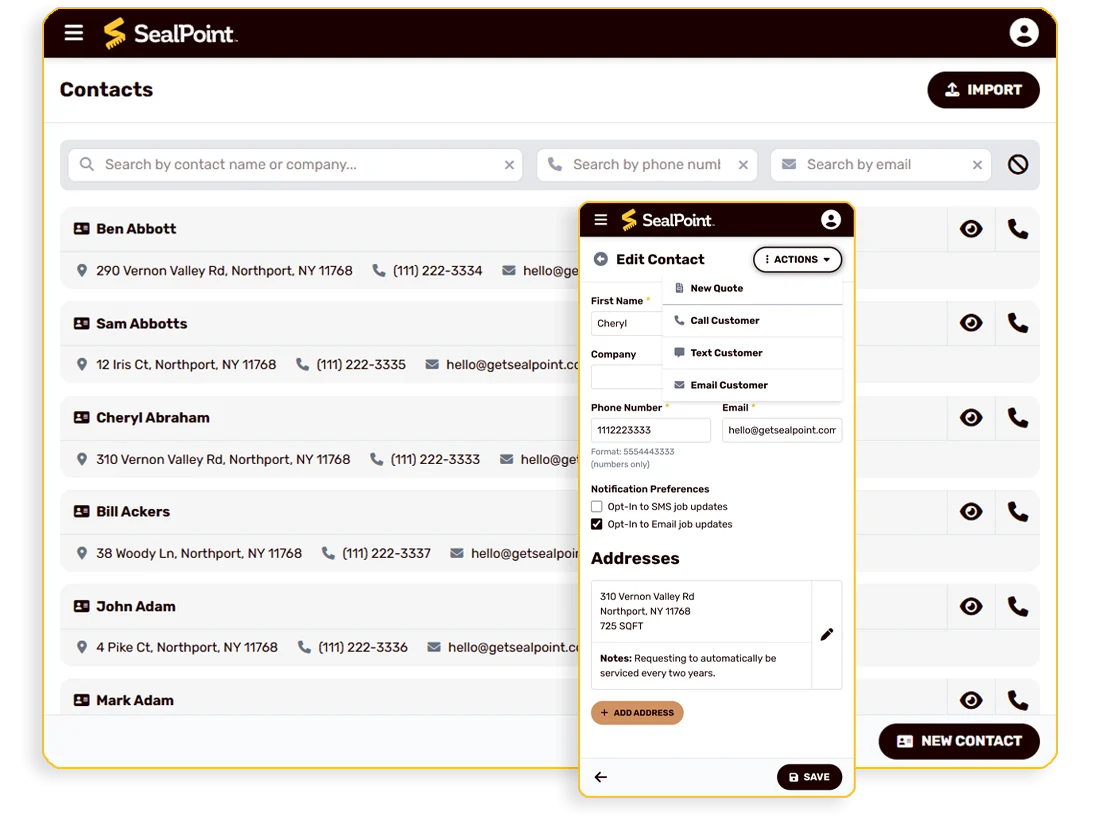This screenshot has width=1100, height=824.
Task: Call Mark Adam using phone icon
Action: 1017,700
